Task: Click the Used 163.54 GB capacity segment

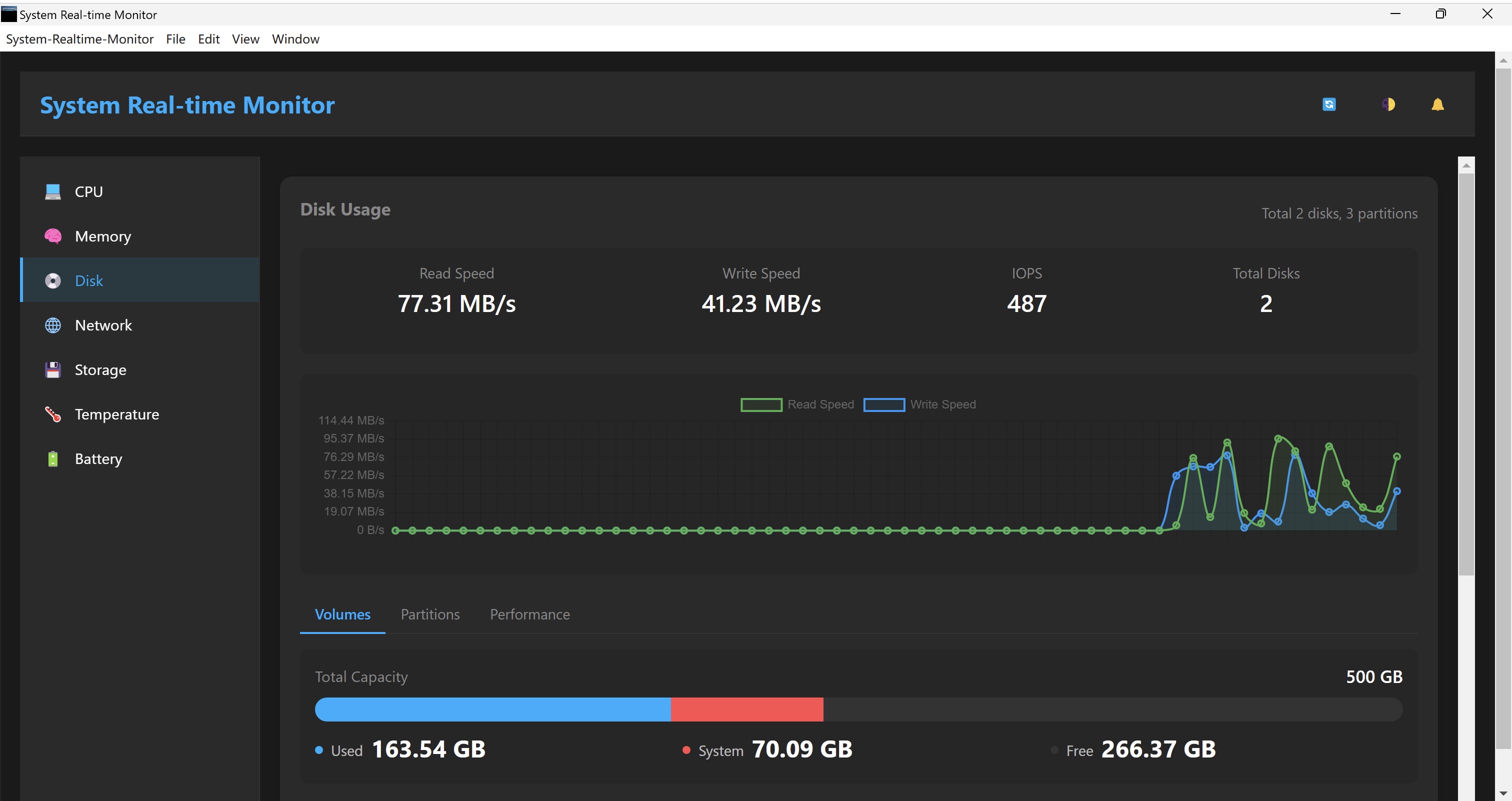Action: [x=493, y=709]
